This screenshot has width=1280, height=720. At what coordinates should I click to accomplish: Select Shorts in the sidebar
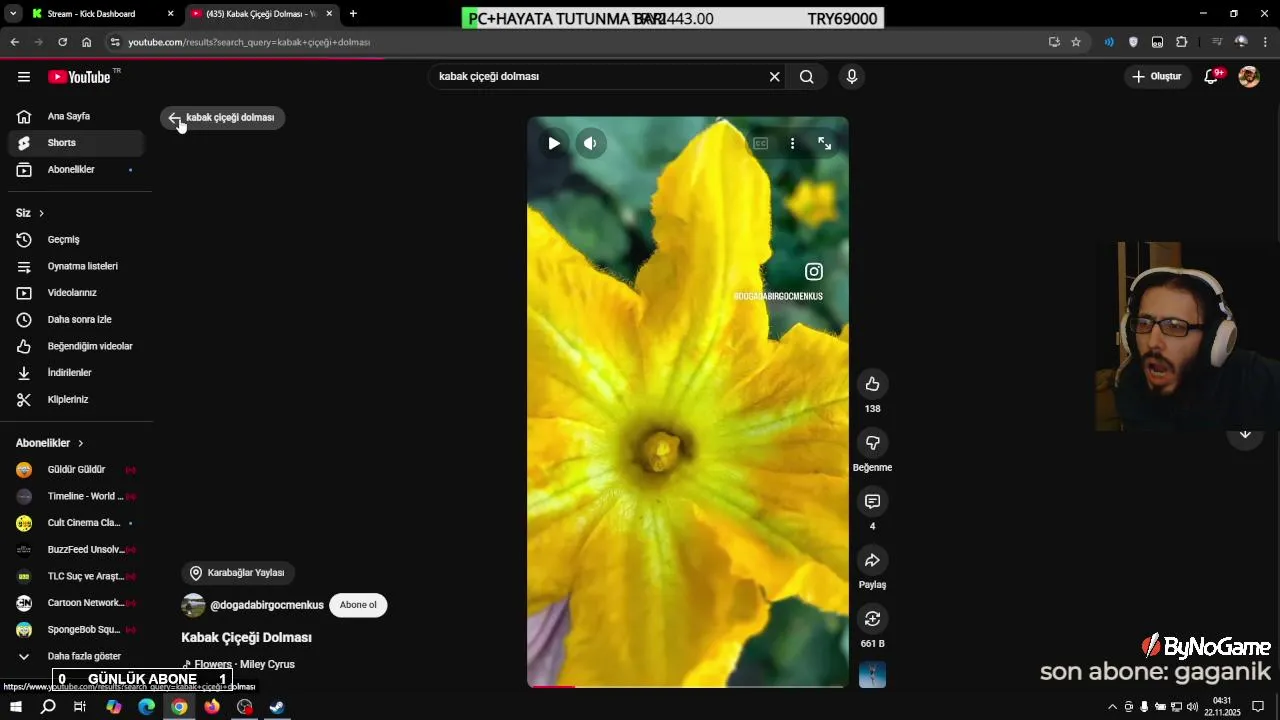76,143
